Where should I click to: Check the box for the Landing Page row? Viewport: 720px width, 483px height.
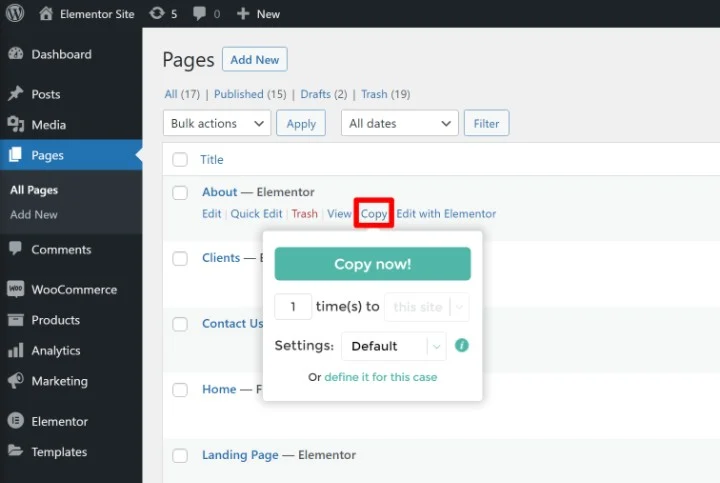click(180, 455)
